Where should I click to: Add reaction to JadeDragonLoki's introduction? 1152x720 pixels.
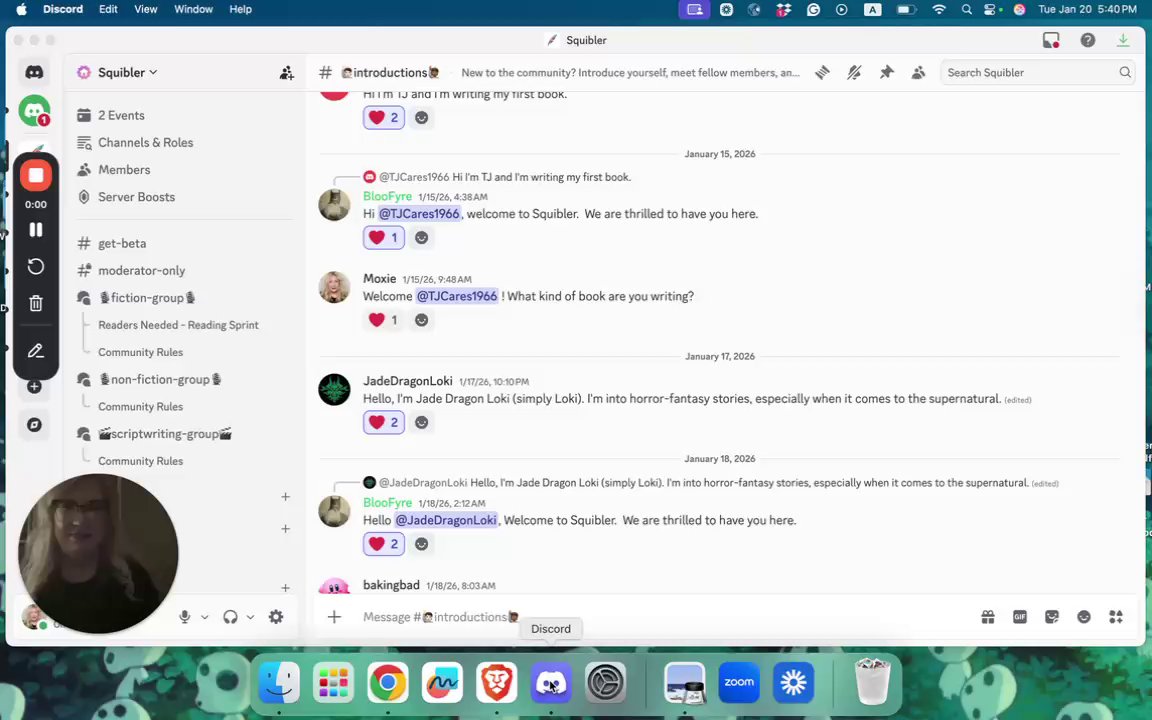point(421,422)
